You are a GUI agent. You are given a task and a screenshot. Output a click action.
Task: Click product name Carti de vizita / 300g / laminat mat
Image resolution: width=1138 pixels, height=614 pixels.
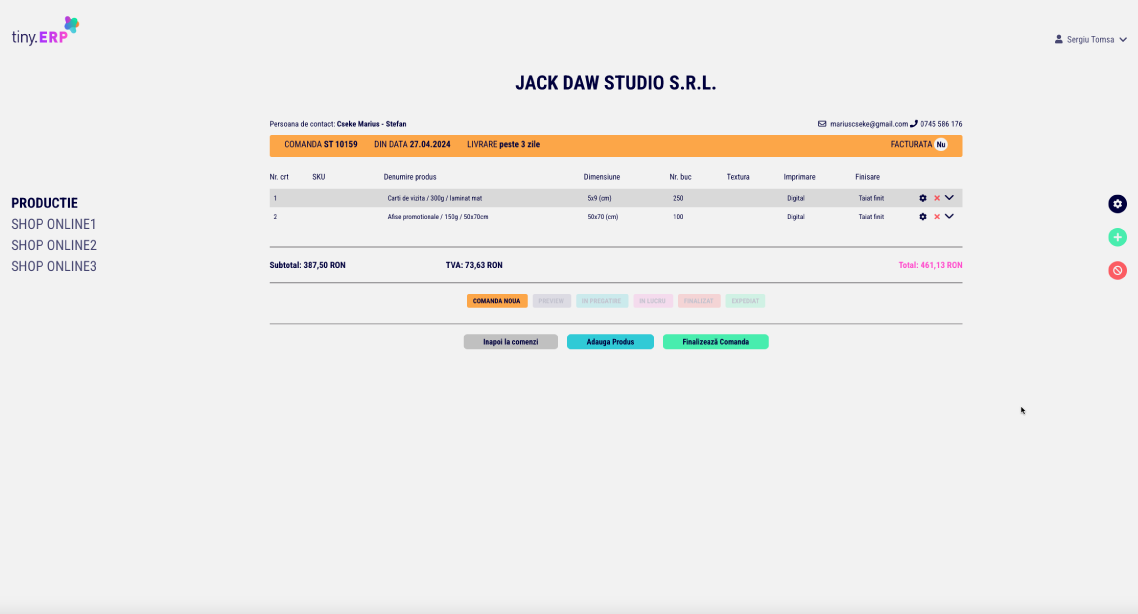coord(435,198)
